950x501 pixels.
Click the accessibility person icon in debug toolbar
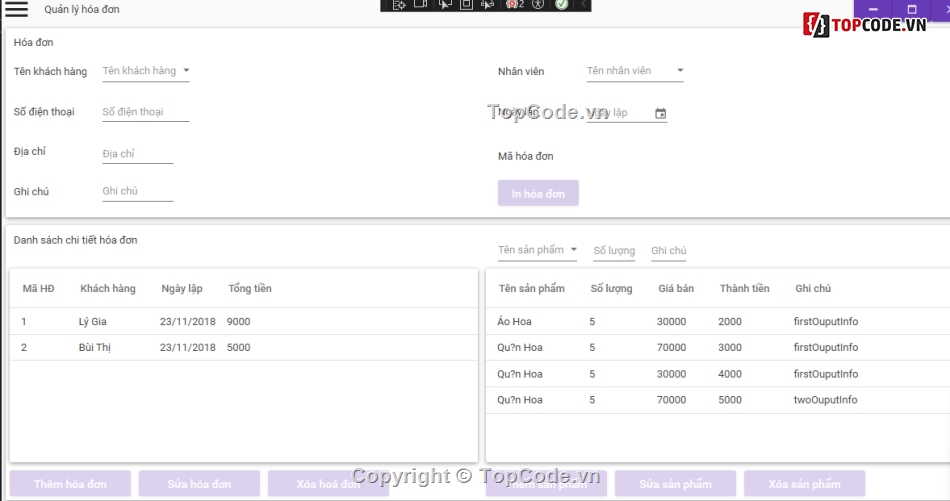(537, 5)
